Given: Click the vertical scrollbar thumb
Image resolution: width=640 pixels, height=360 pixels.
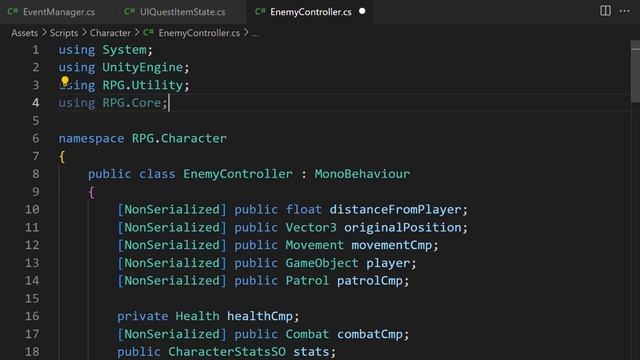Looking at the screenshot, I should tap(635, 71).
